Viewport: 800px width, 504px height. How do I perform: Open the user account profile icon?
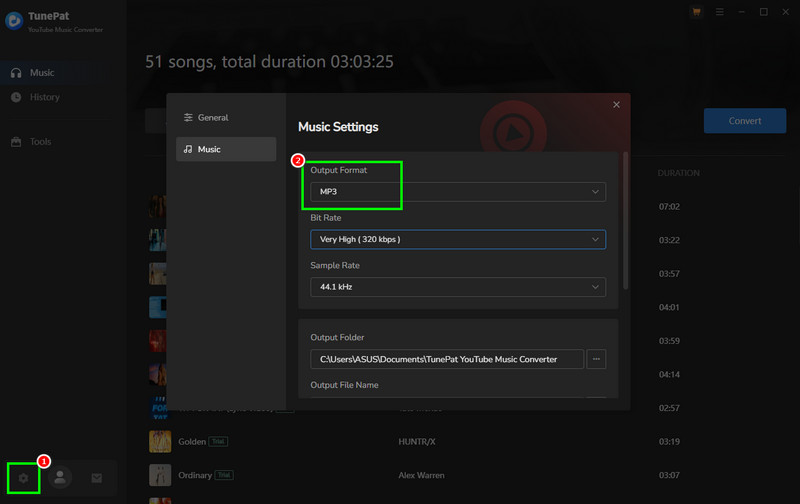click(60, 477)
